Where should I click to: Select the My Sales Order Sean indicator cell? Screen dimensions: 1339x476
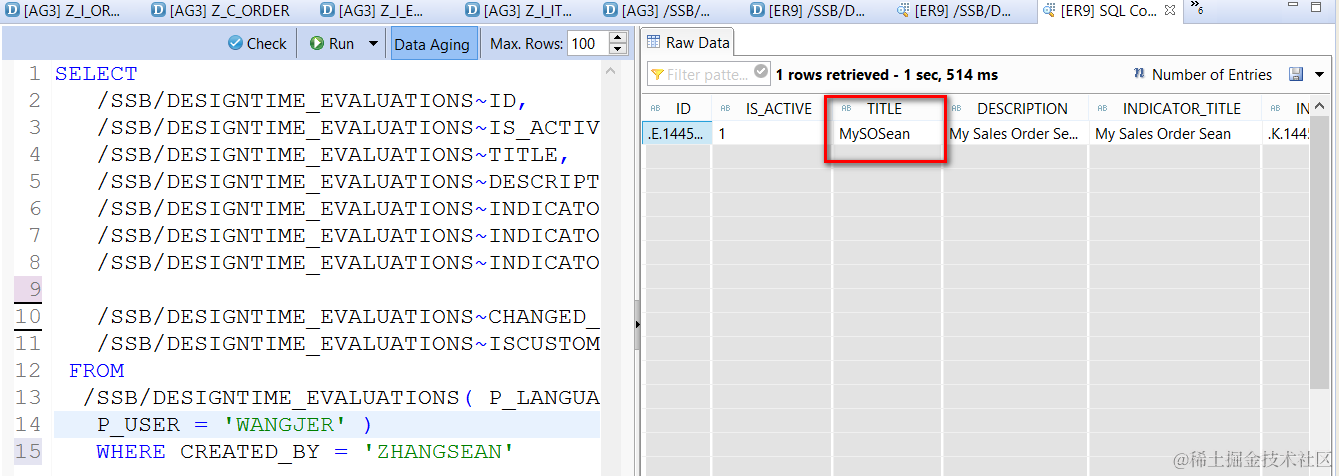[x=1174, y=133]
